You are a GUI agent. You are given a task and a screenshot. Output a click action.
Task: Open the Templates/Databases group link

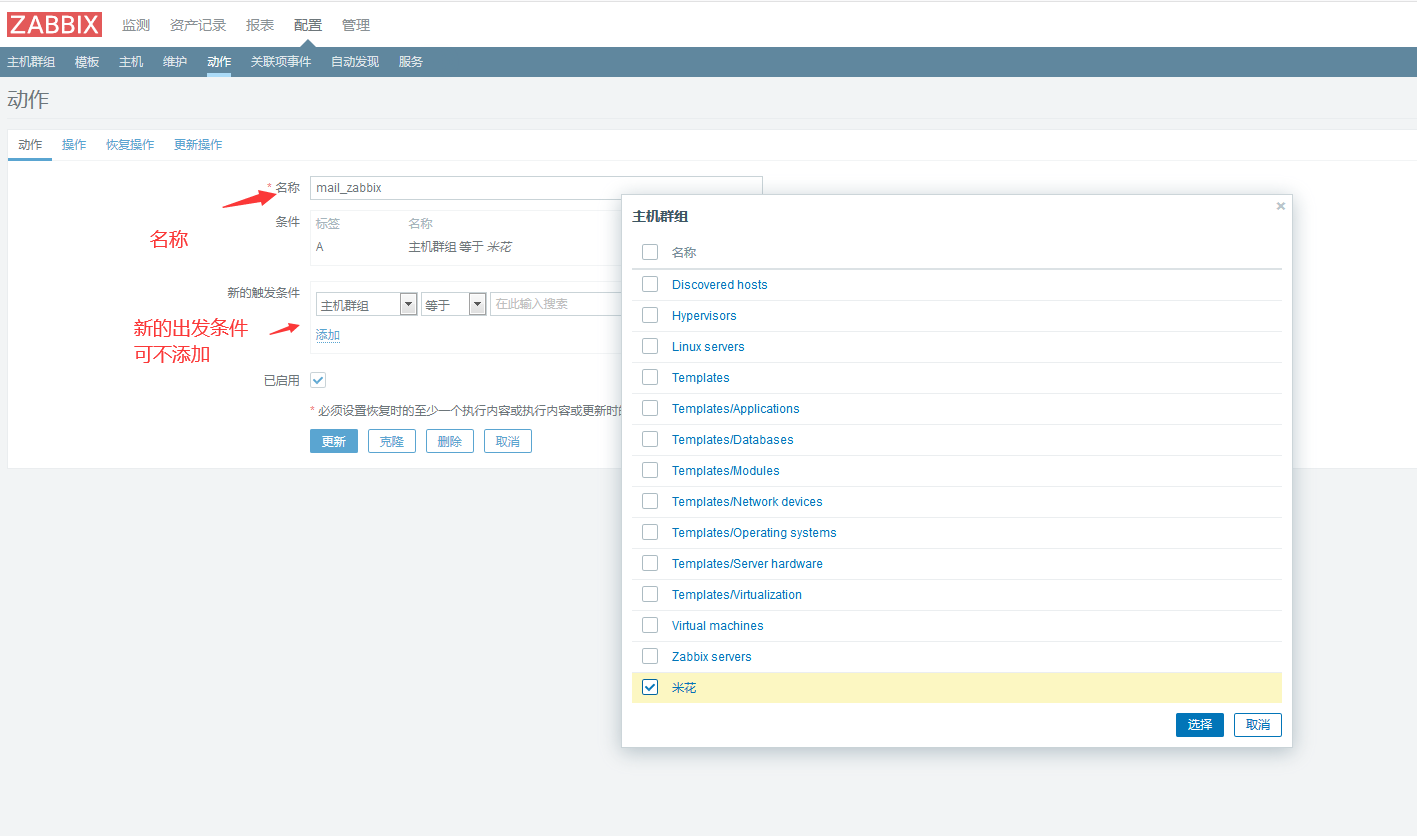tap(732, 440)
